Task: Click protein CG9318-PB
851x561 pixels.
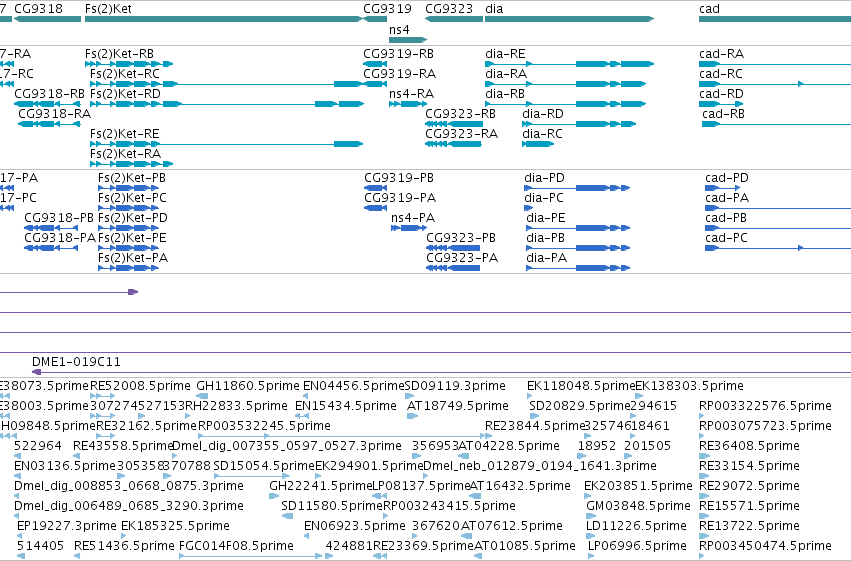Action: click(x=51, y=228)
